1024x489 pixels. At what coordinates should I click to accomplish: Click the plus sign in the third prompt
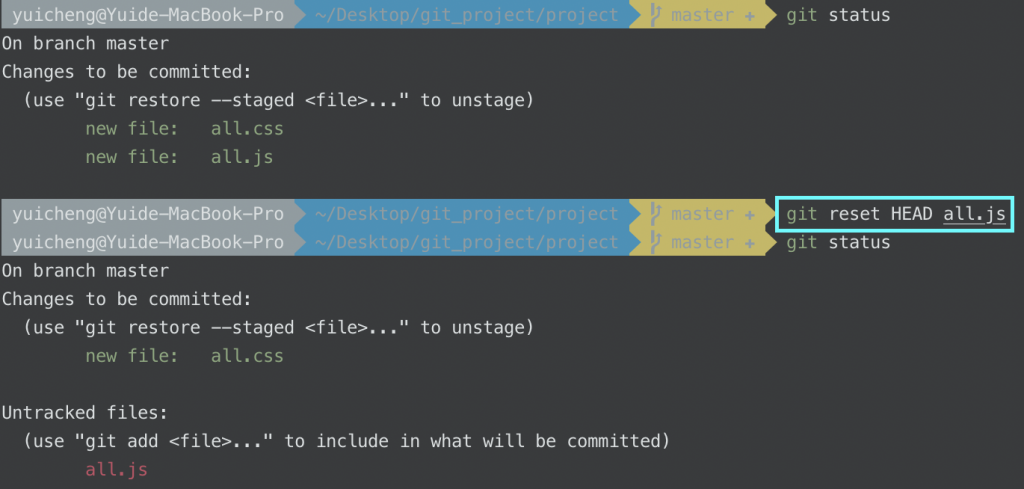pyautogui.click(x=750, y=243)
